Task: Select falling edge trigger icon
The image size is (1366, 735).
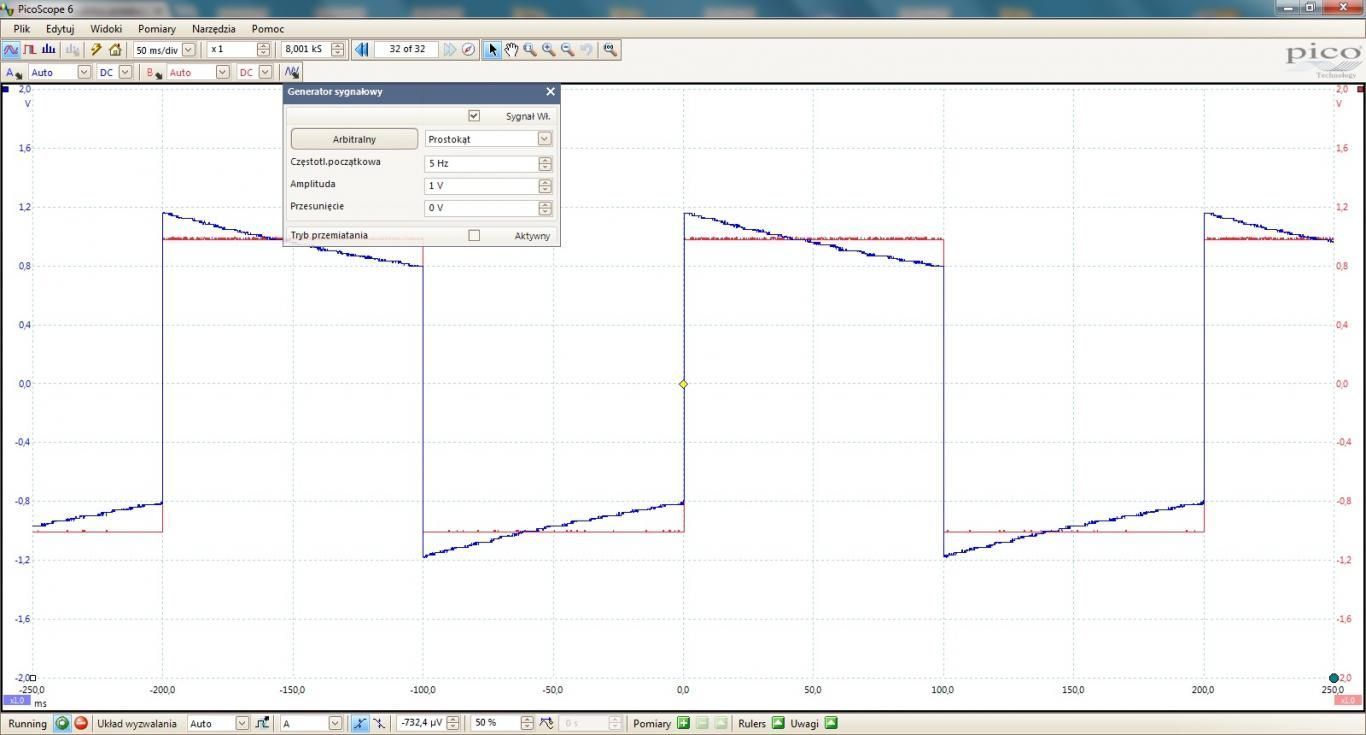Action: 378,723
